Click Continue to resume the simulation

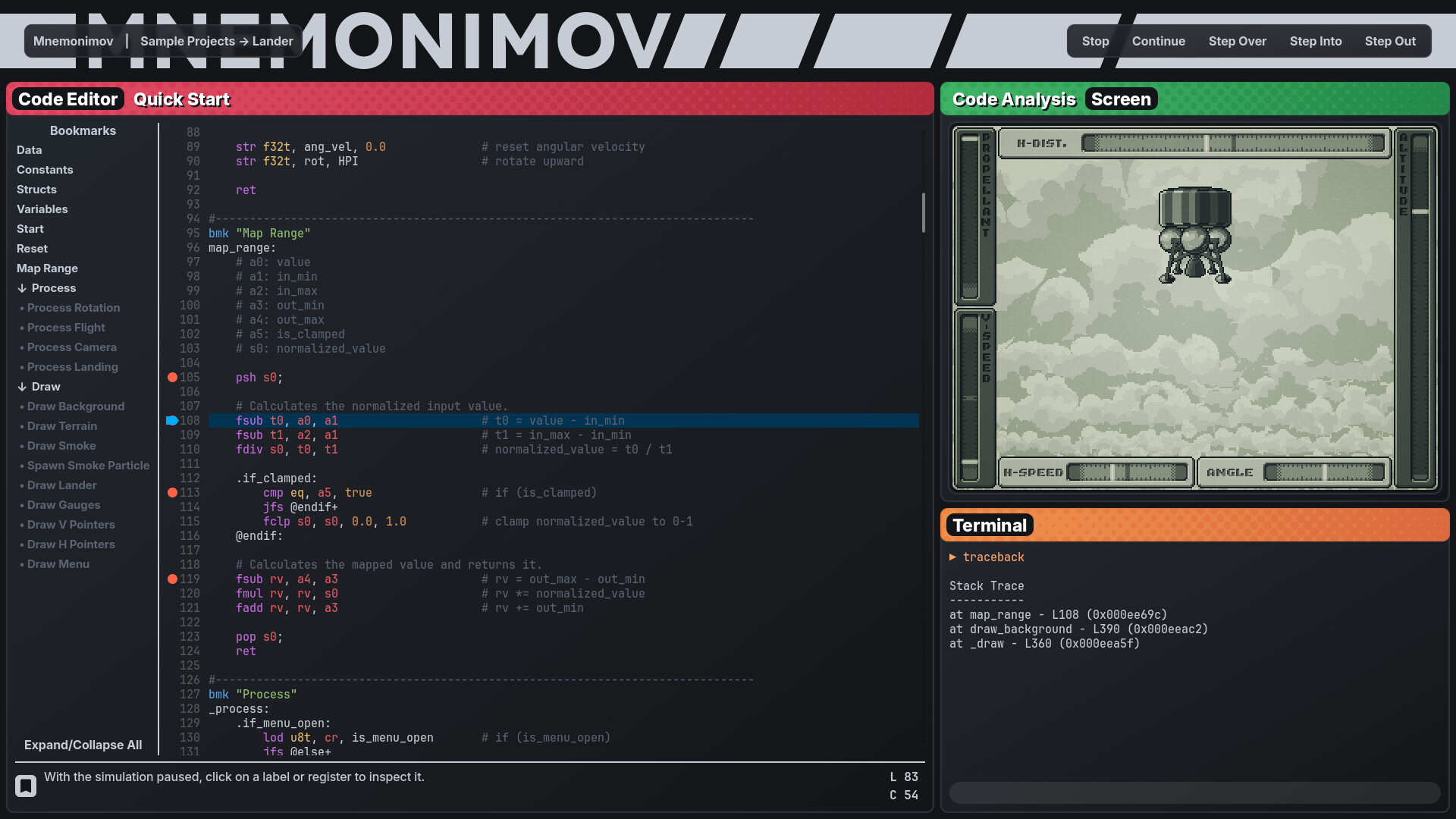pyautogui.click(x=1158, y=41)
